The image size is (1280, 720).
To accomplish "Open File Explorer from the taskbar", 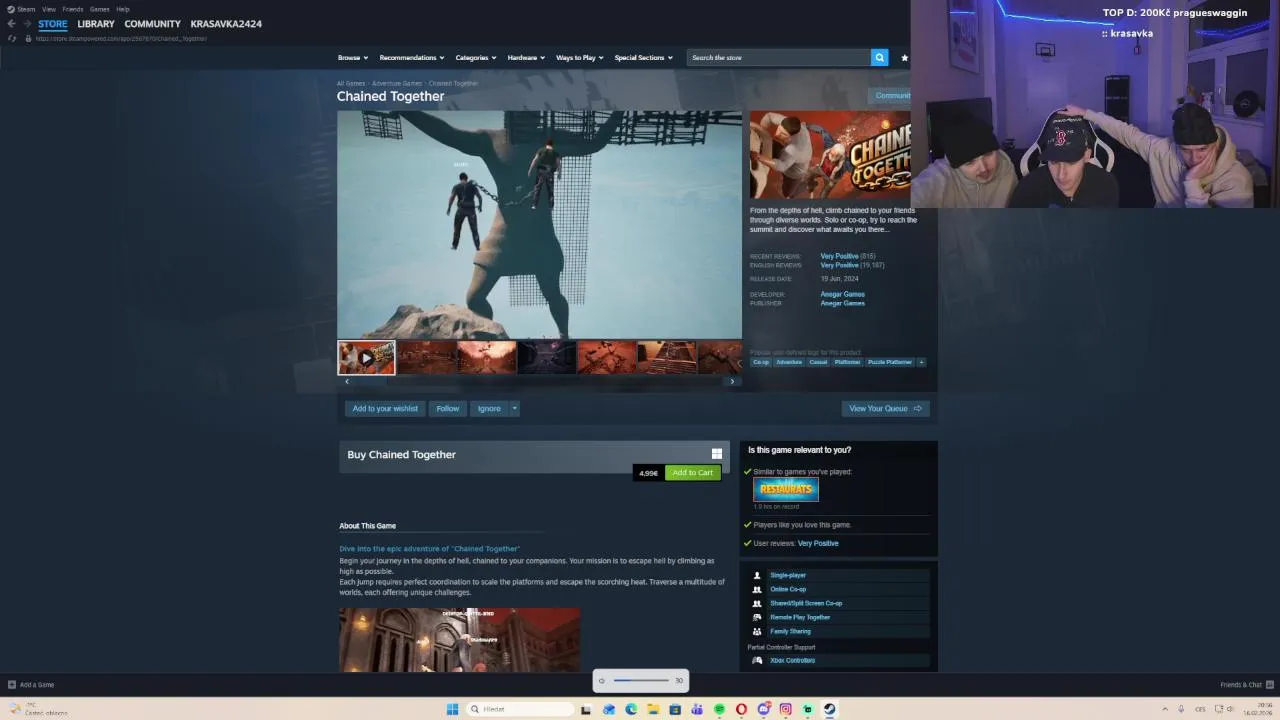I will coord(653,709).
